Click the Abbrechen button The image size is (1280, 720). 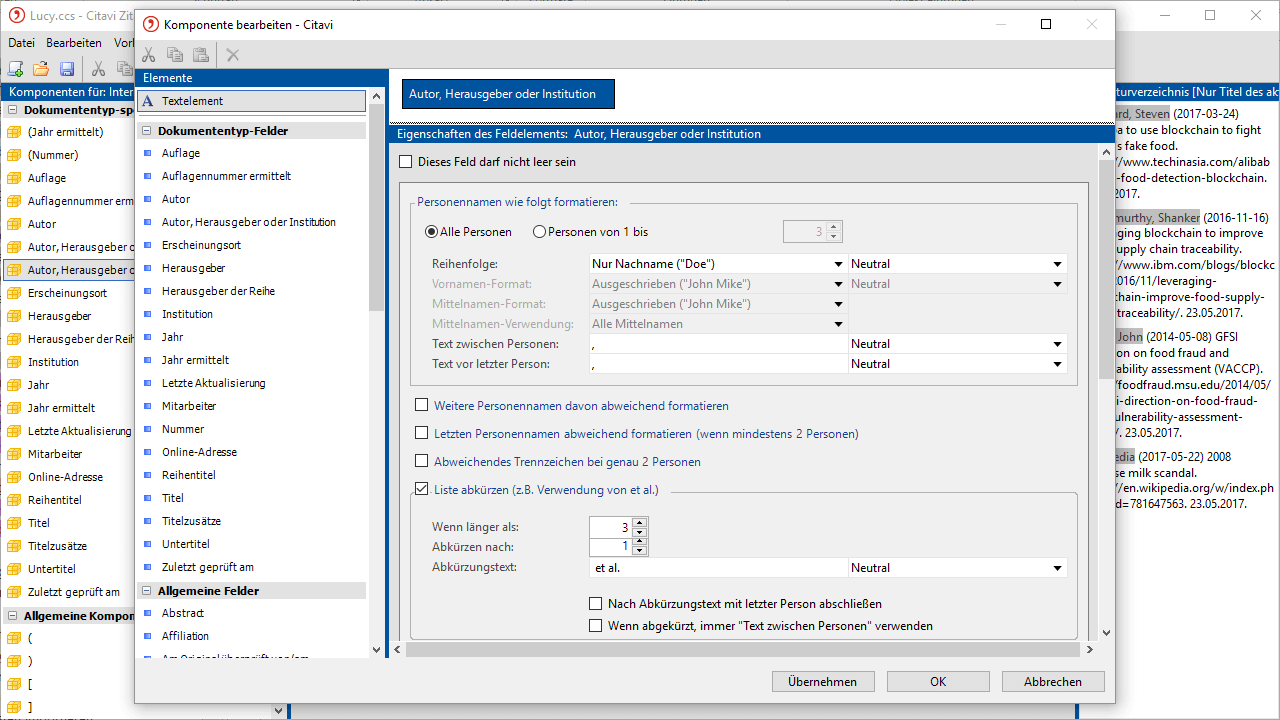pos(1052,682)
